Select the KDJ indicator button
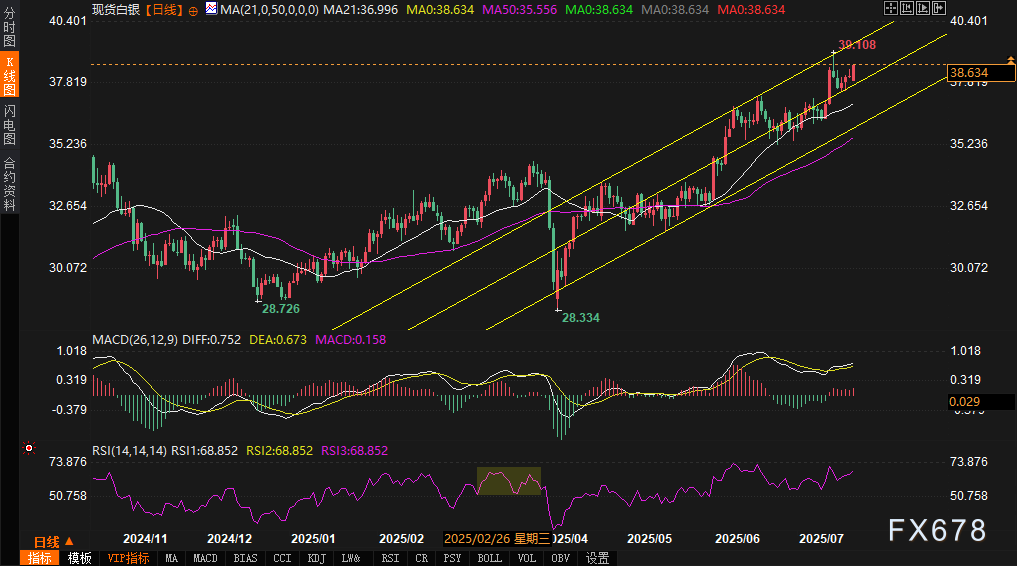This screenshot has height=566, width=1017. click(x=316, y=558)
